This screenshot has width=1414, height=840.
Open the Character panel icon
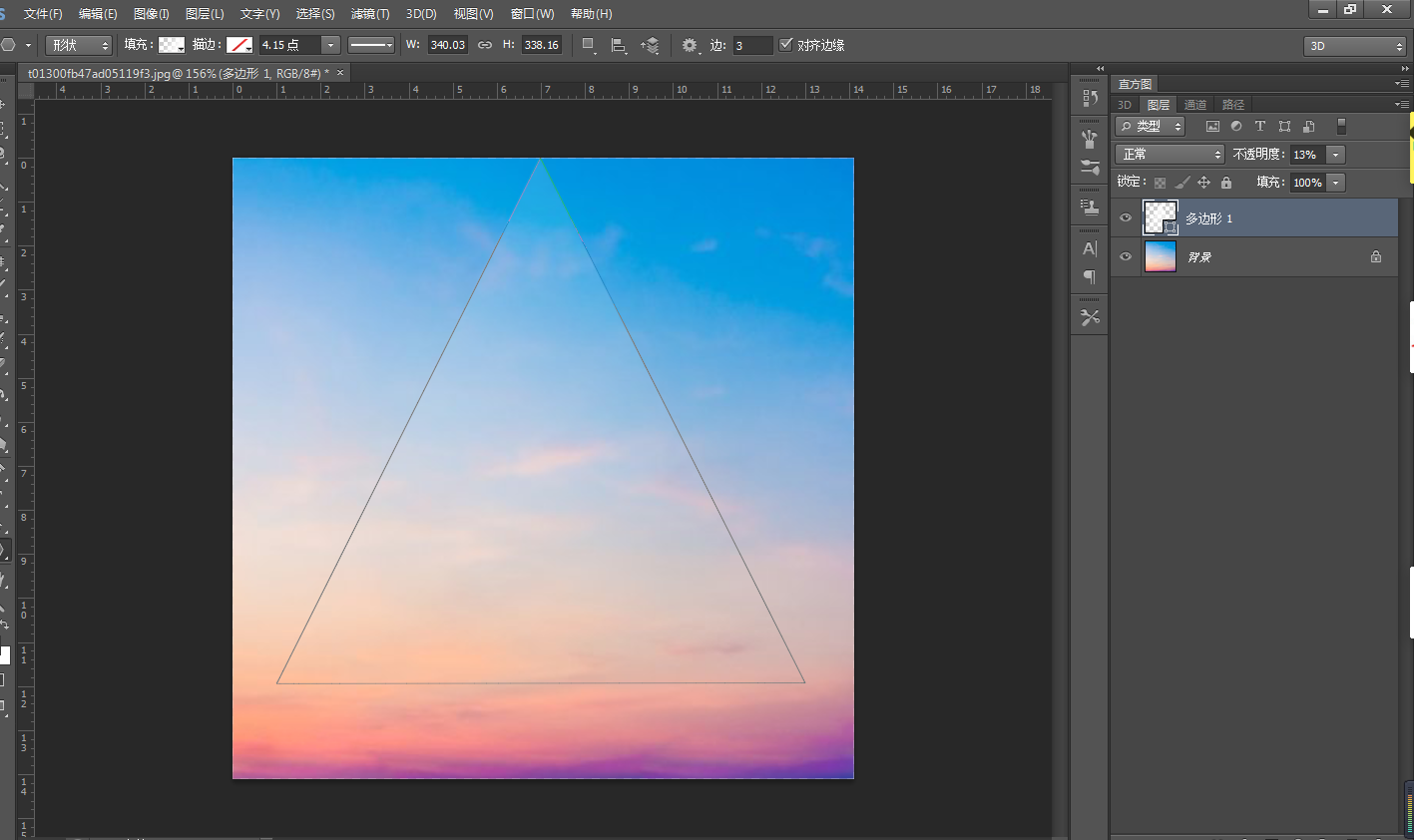coord(1090,248)
